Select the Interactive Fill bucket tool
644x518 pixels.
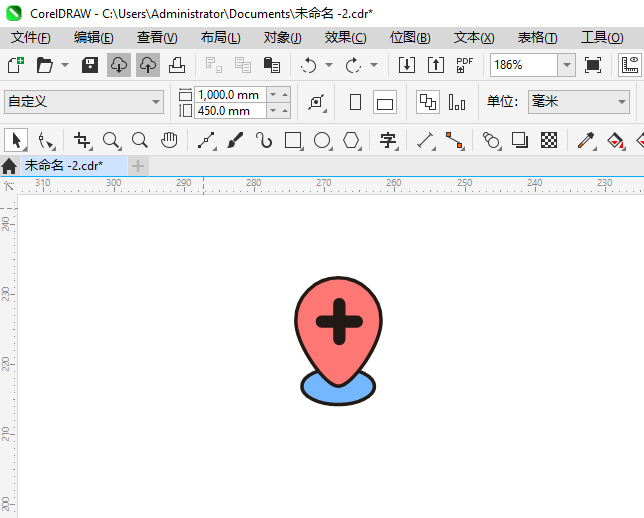[615, 140]
